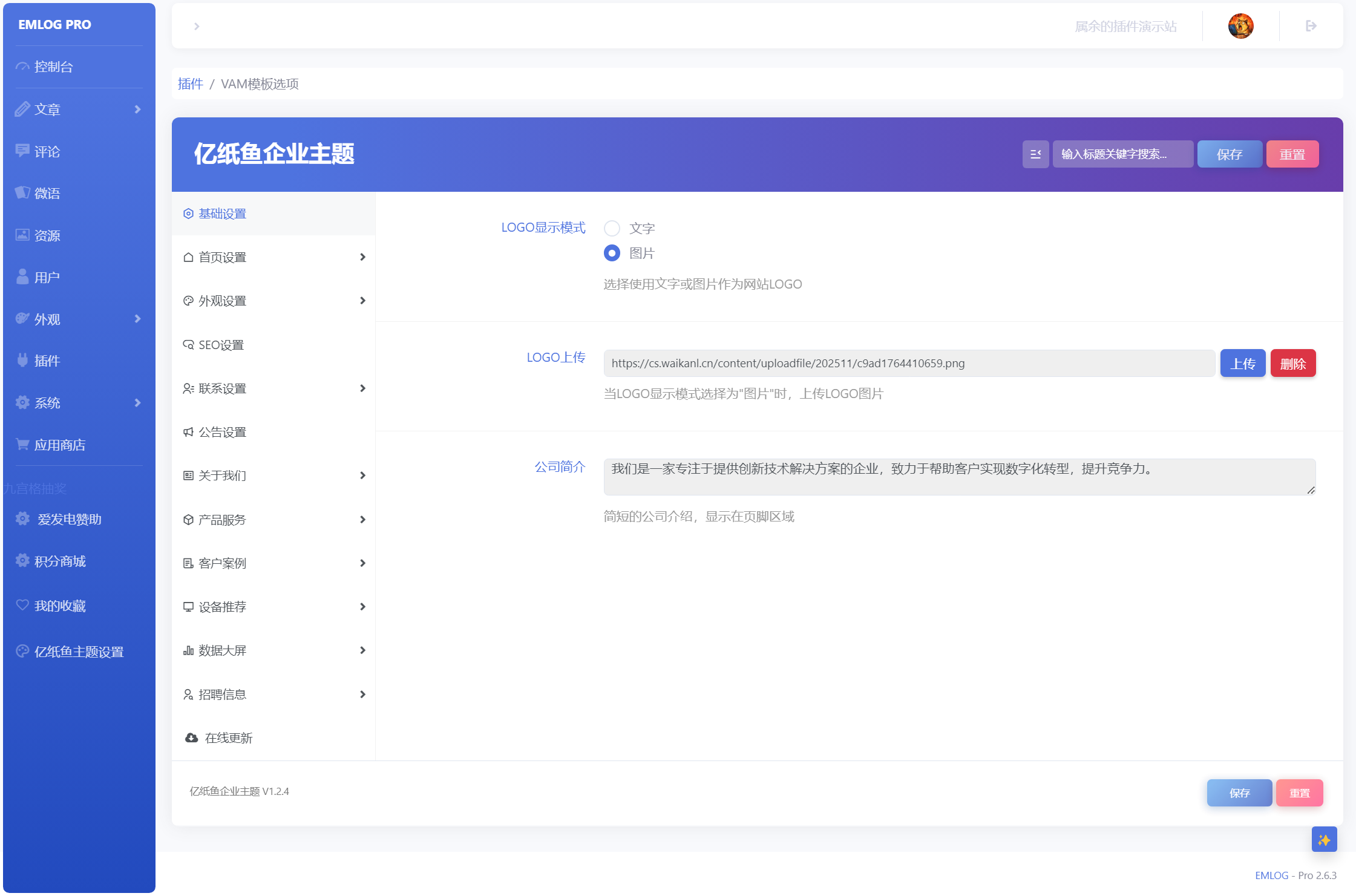1356x896 pixels.
Task: Switch to 公告设置 tab
Action: 273,432
